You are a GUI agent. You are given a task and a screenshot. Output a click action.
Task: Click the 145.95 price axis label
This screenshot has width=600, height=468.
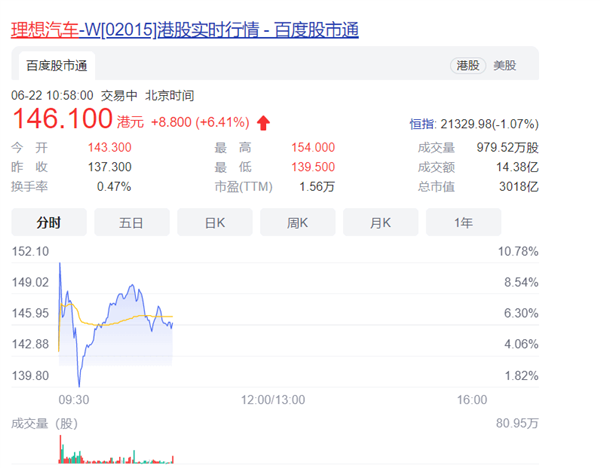[30, 313]
